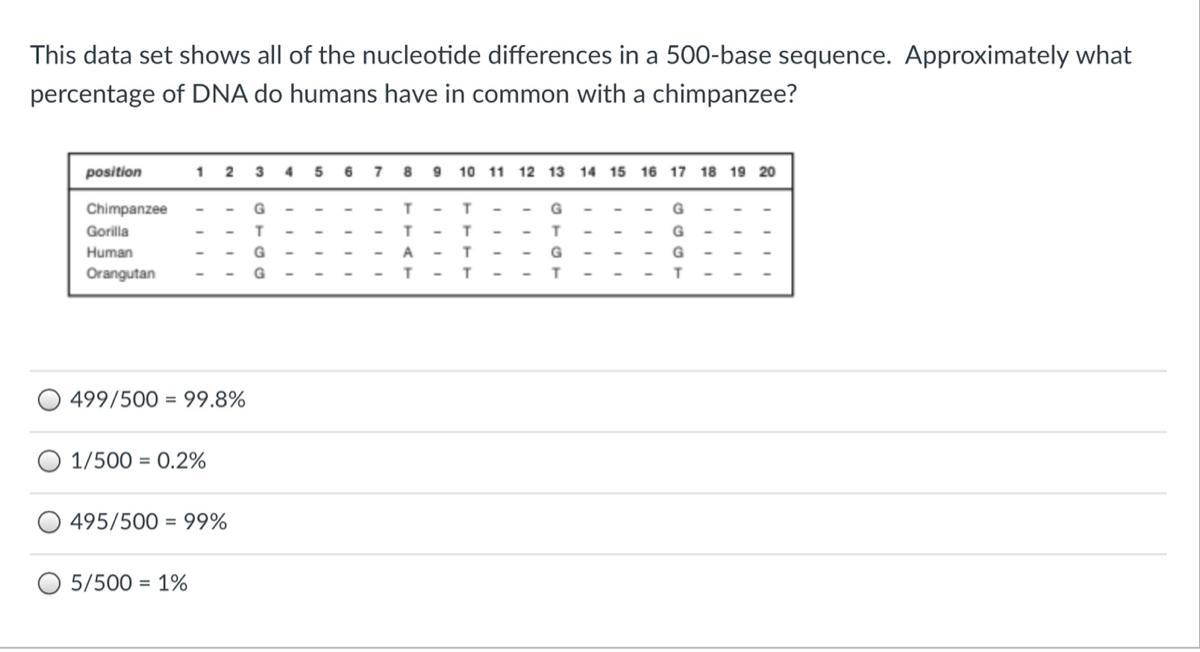Click the Human 'A' nucleotide at position 8
Screen dimensions: 1200x652
click(x=408, y=253)
